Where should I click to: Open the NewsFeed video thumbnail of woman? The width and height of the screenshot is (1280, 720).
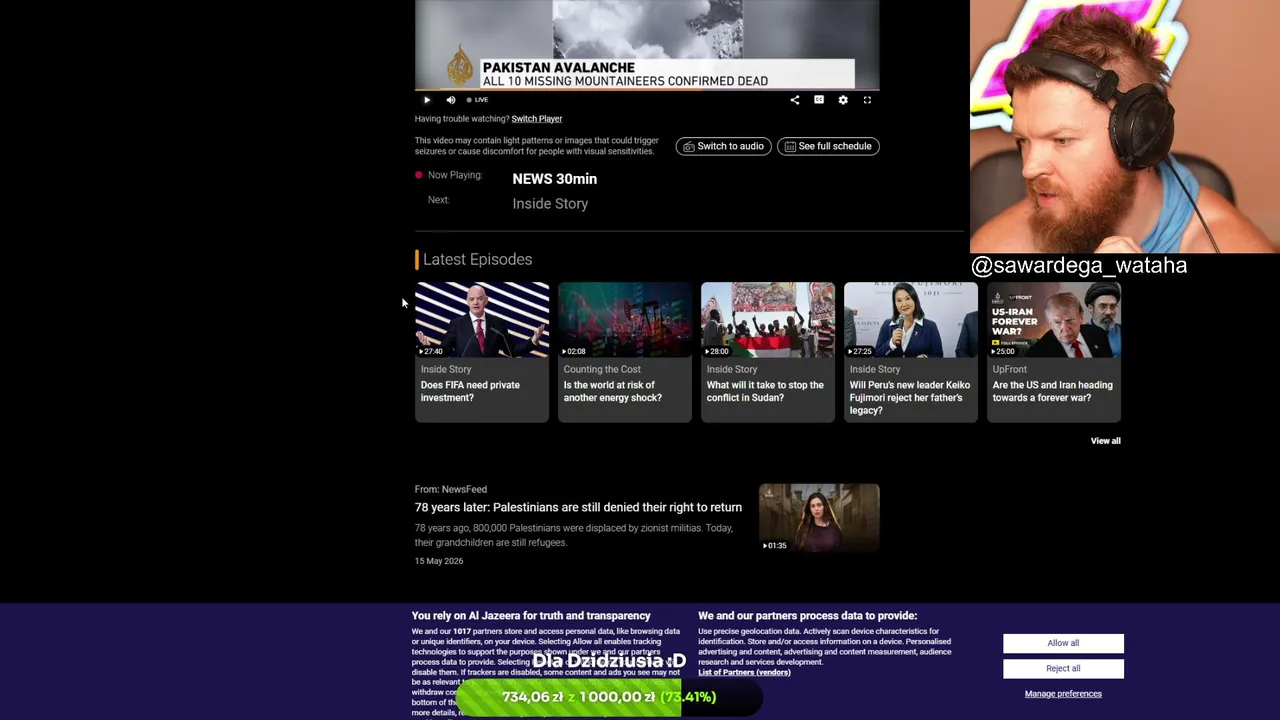(819, 518)
